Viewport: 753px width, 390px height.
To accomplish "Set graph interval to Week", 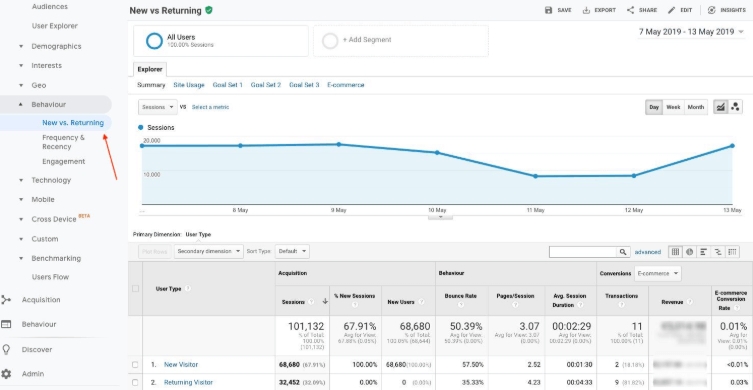I will click(x=673, y=107).
